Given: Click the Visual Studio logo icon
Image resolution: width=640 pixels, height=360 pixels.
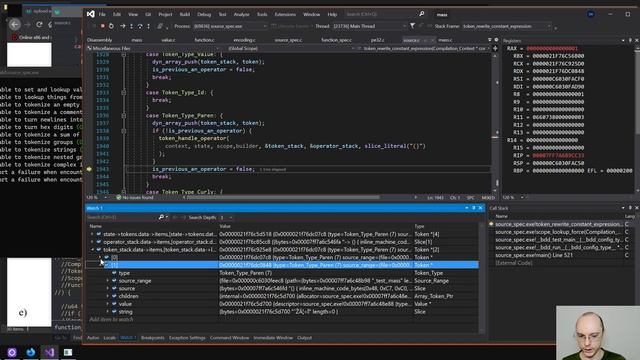Looking at the screenshot, I should tap(91, 14).
